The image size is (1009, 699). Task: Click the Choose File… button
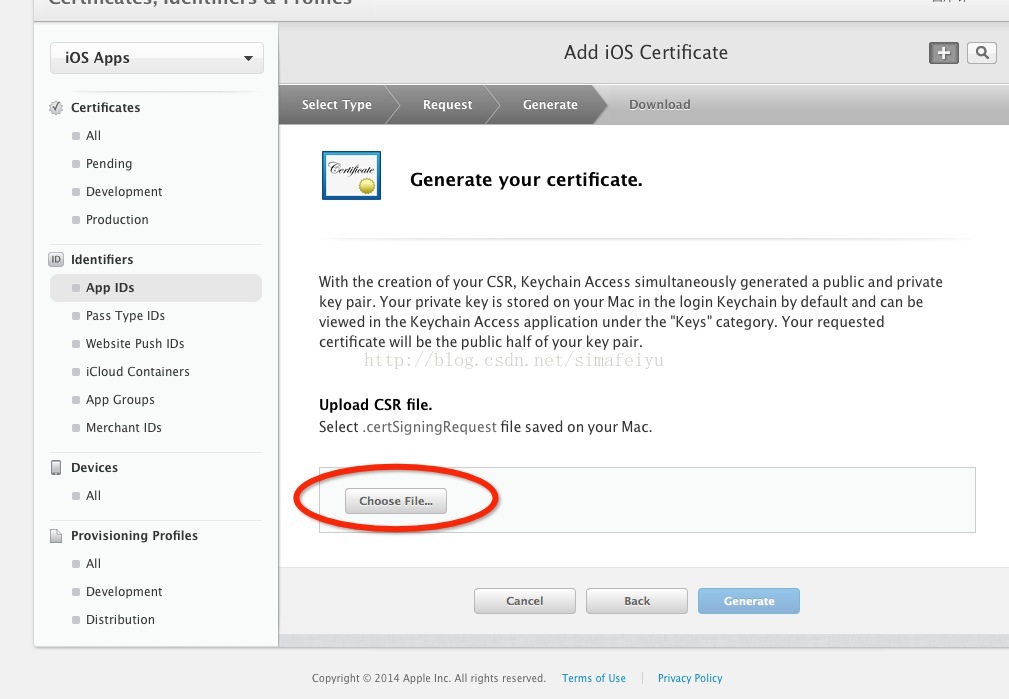(x=396, y=501)
